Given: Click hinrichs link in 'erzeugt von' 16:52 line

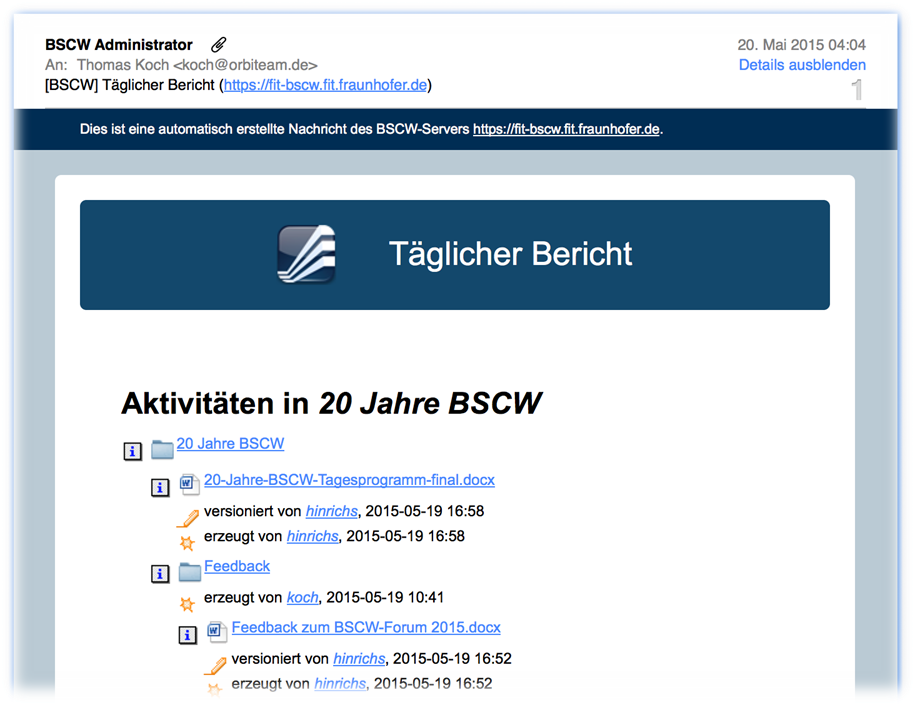Looking at the screenshot, I should (x=340, y=683).
